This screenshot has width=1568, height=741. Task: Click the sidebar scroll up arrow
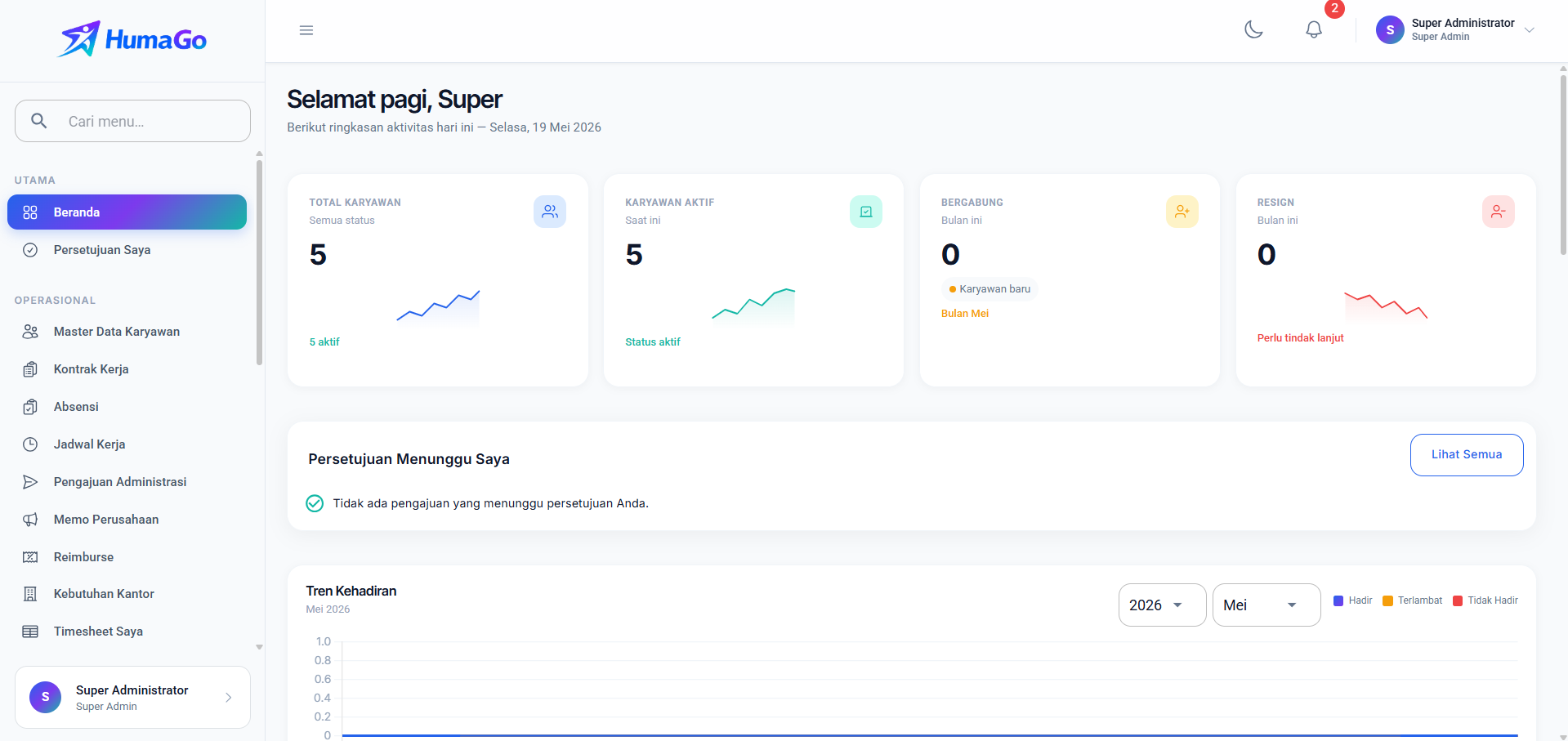point(259,154)
